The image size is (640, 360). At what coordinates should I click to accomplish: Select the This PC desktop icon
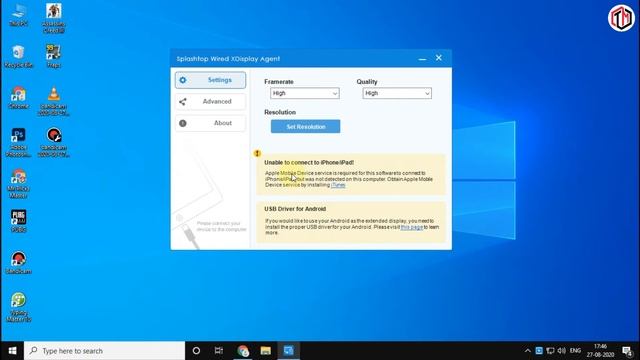[x=18, y=15]
